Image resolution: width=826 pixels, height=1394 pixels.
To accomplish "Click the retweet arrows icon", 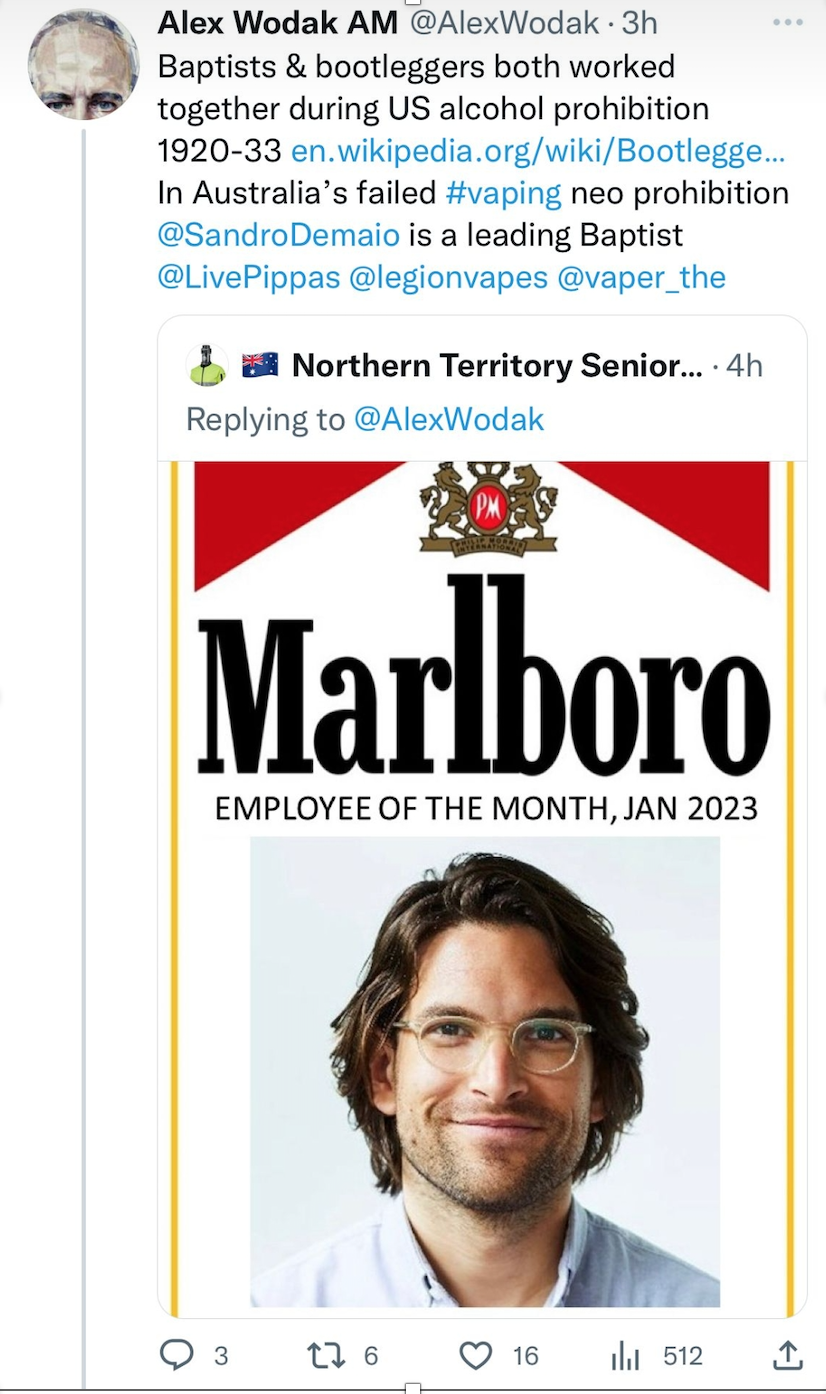I will coord(326,1355).
